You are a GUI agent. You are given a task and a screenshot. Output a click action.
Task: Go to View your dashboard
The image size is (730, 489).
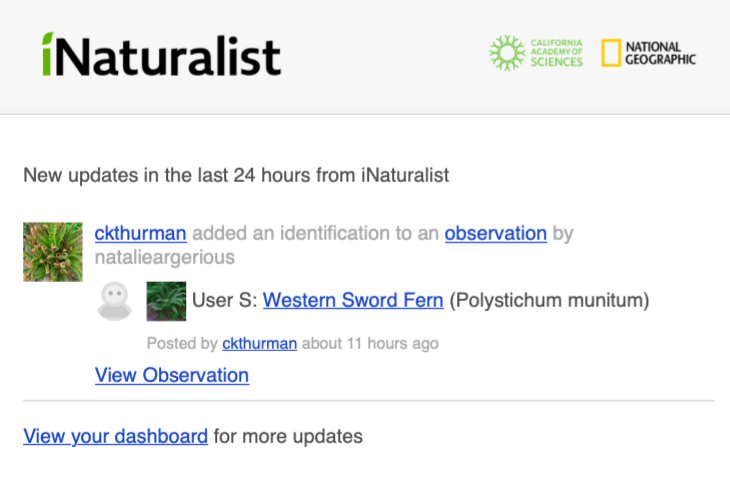[x=115, y=436]
